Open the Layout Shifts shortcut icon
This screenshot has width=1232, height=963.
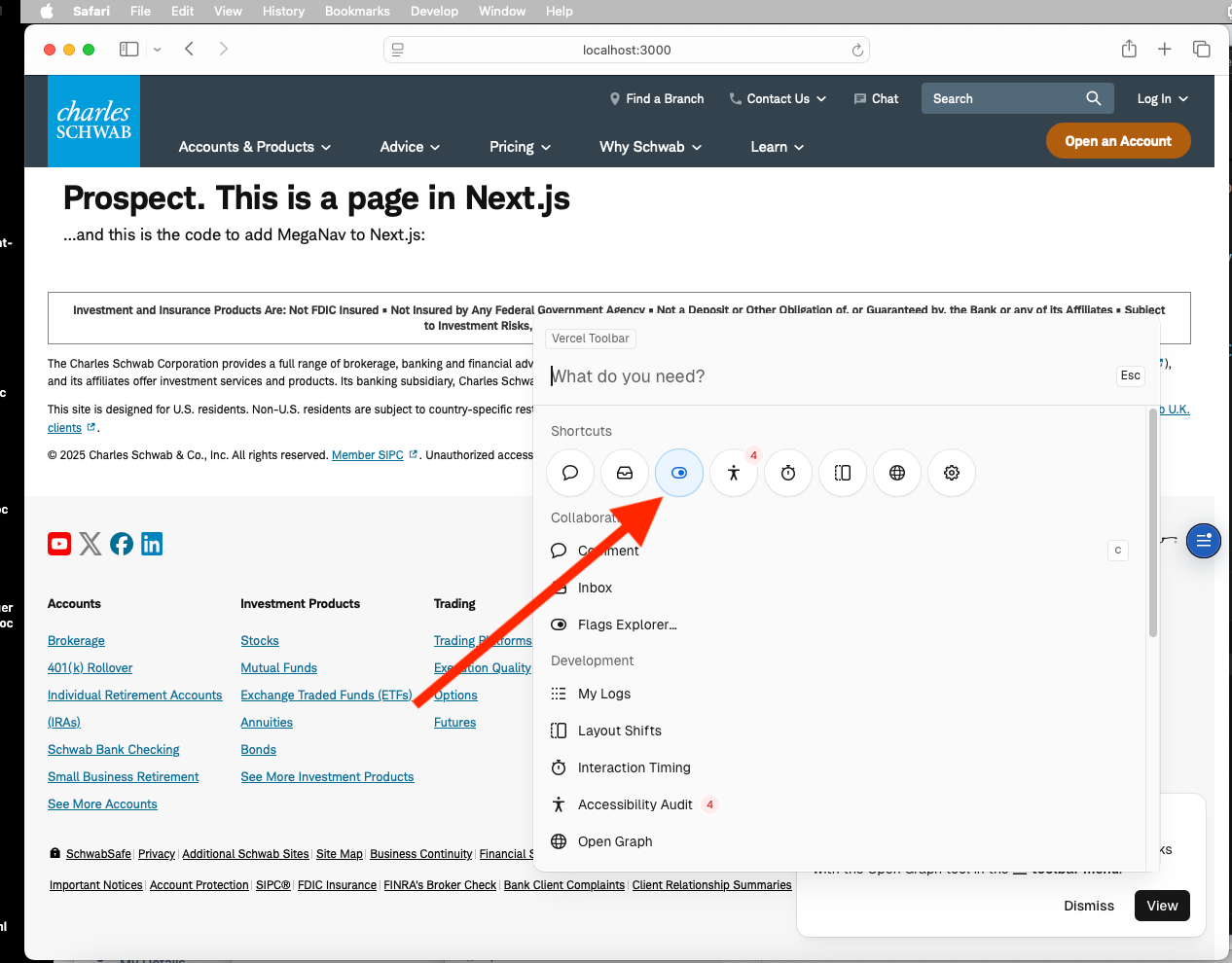click(842, 473)
